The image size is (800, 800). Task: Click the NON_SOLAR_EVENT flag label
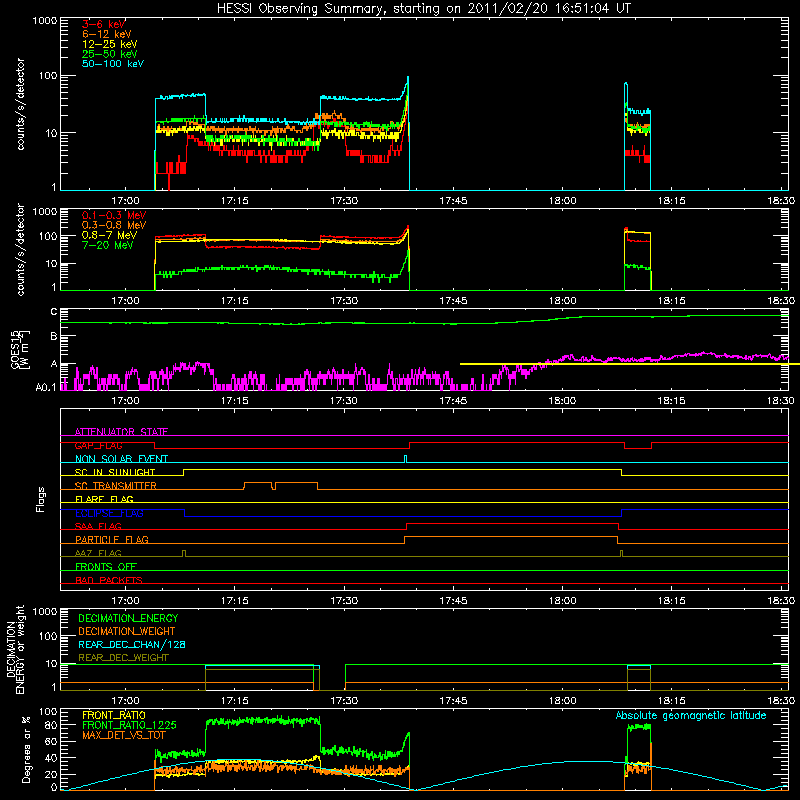tap(121, 459)
